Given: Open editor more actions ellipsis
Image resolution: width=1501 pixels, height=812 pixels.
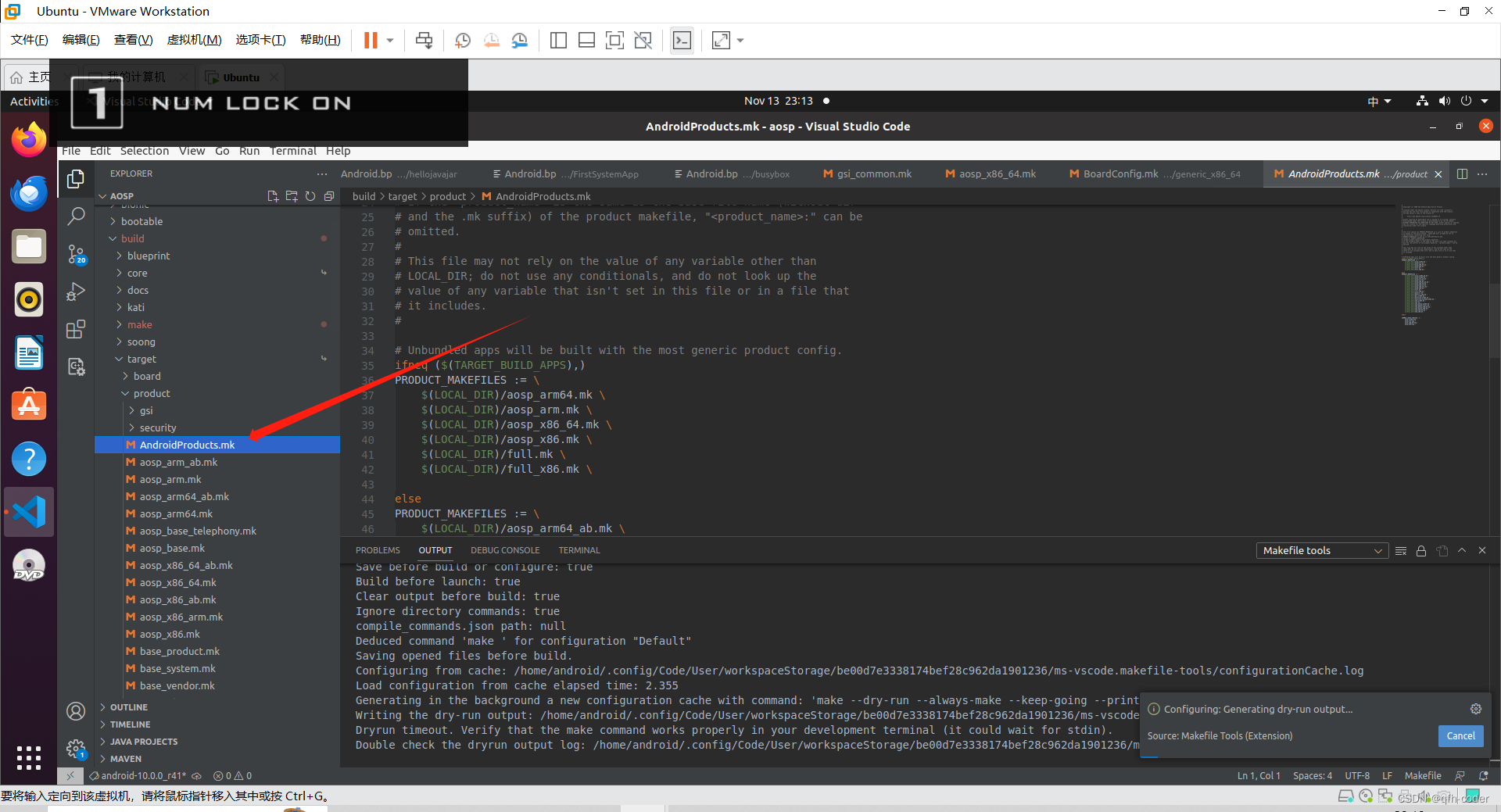Looking at the screenshot, I should 1482,173.
